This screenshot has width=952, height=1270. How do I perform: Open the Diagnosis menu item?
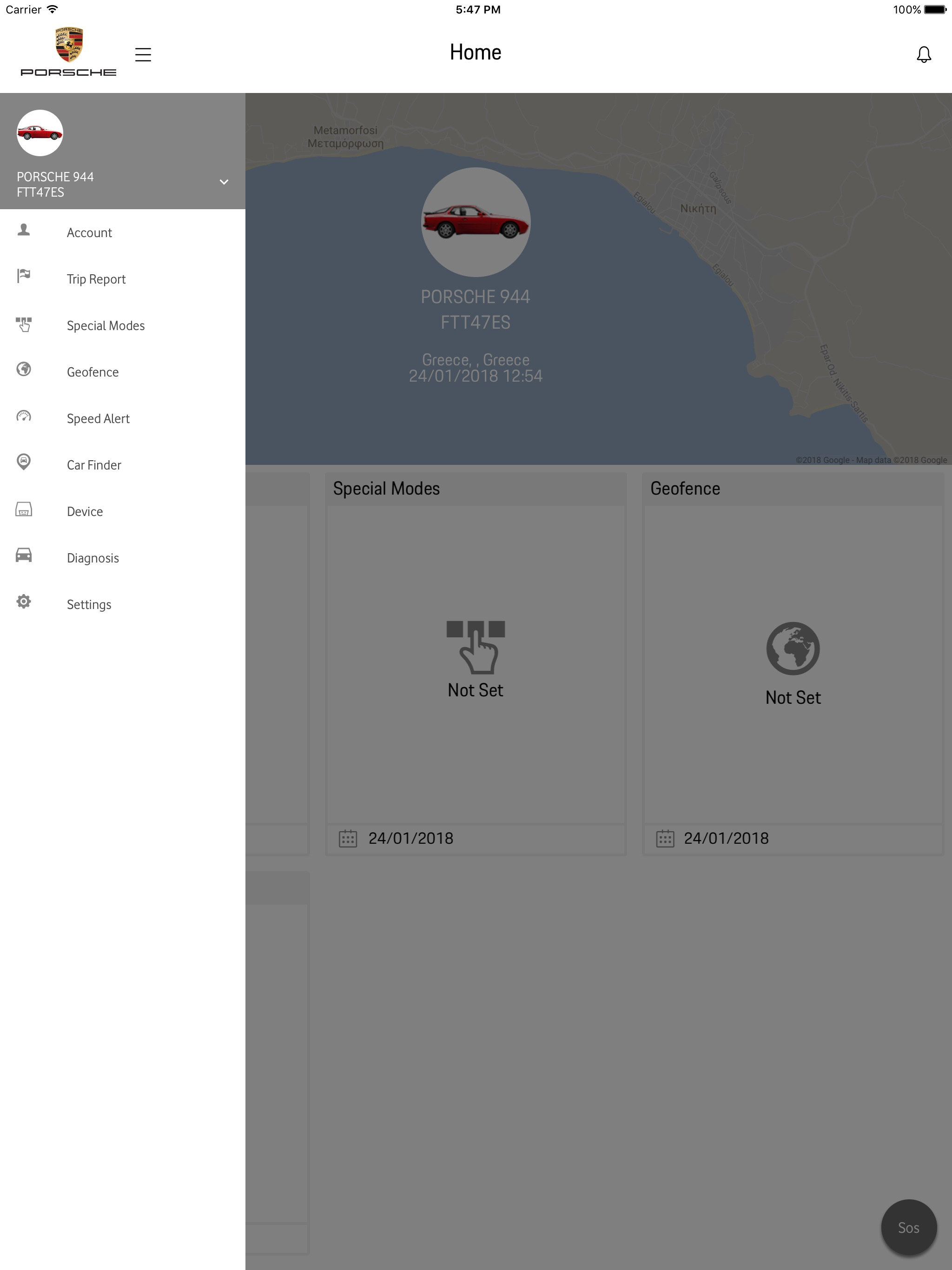tap(123, 558)
